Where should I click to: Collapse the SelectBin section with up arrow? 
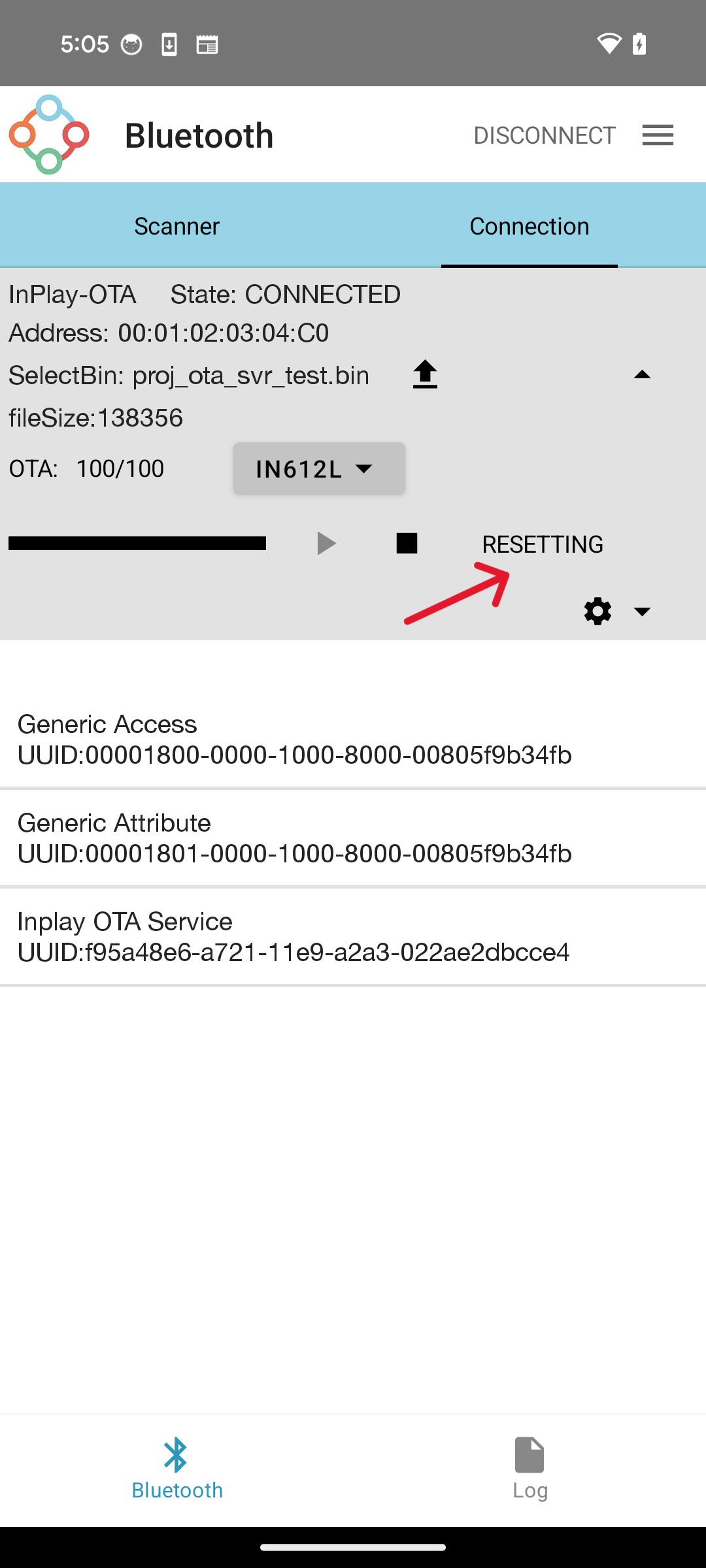click(x=642, y=375)
